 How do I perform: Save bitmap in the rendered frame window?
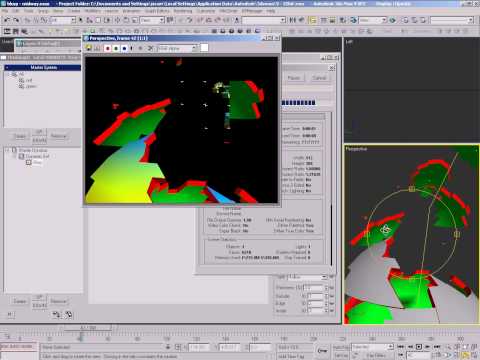point(89,48)
